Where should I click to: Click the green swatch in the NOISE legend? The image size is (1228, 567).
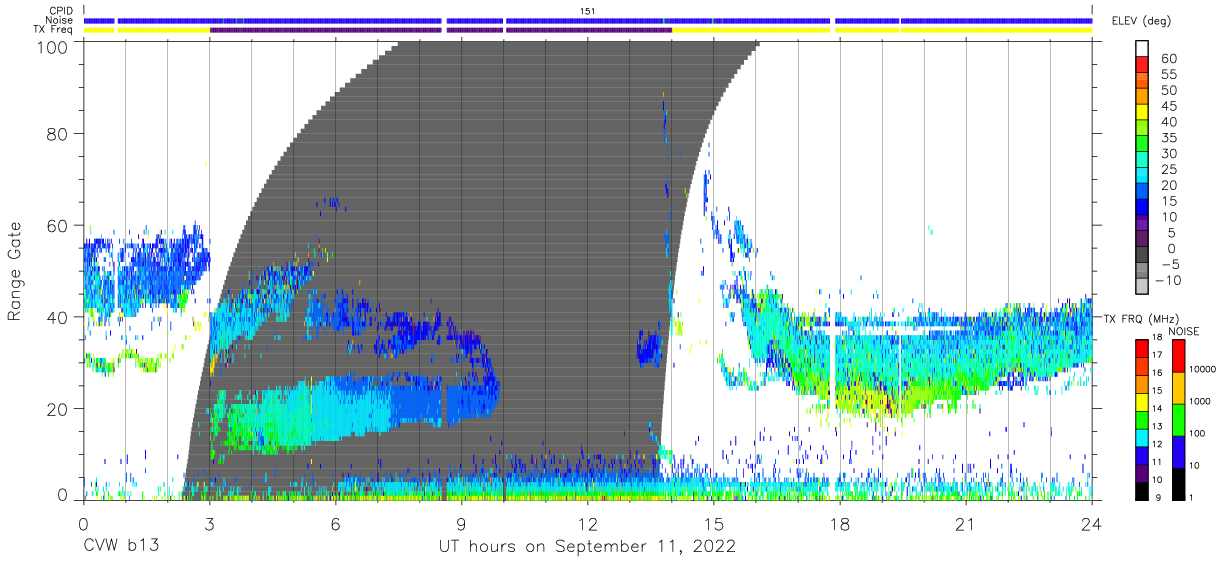(1178, 419)
